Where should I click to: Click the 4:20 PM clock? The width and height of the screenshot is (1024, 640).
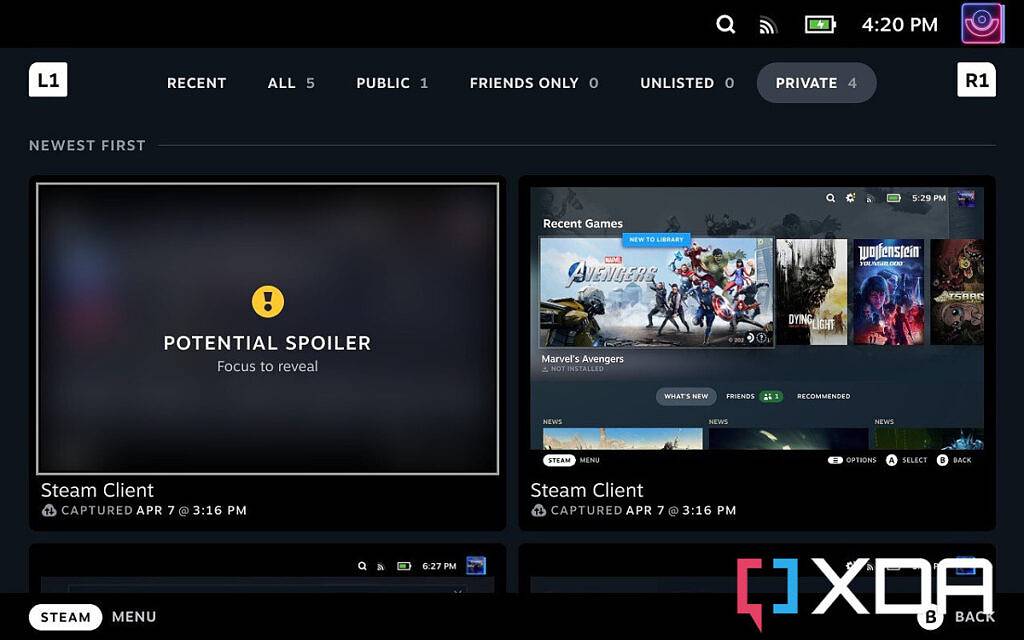coord(899,25)
